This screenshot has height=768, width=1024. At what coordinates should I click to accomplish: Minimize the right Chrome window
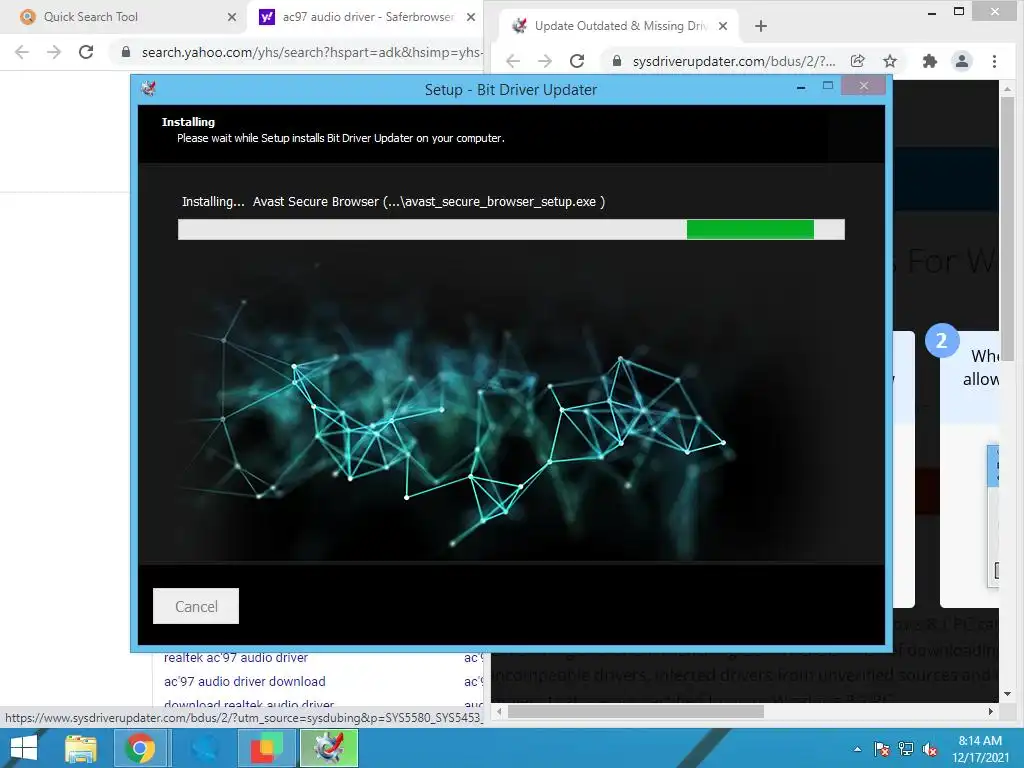[x=932, y=12]
